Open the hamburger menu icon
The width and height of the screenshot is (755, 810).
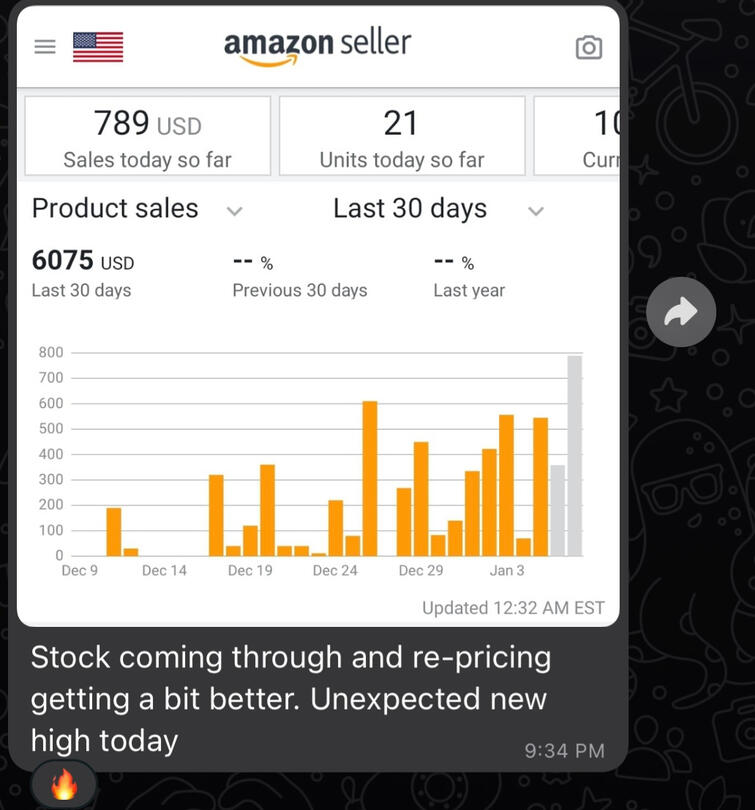pyautogui.click(x=45, y=47)
